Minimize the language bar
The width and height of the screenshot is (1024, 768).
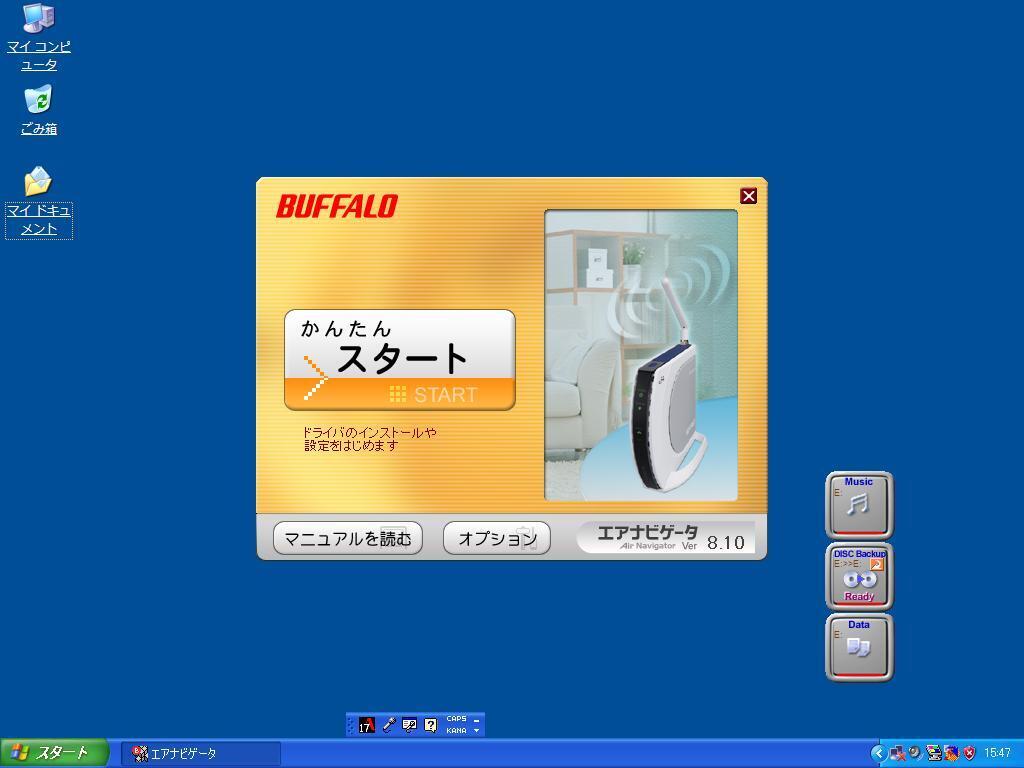click(x=476, y=719)
